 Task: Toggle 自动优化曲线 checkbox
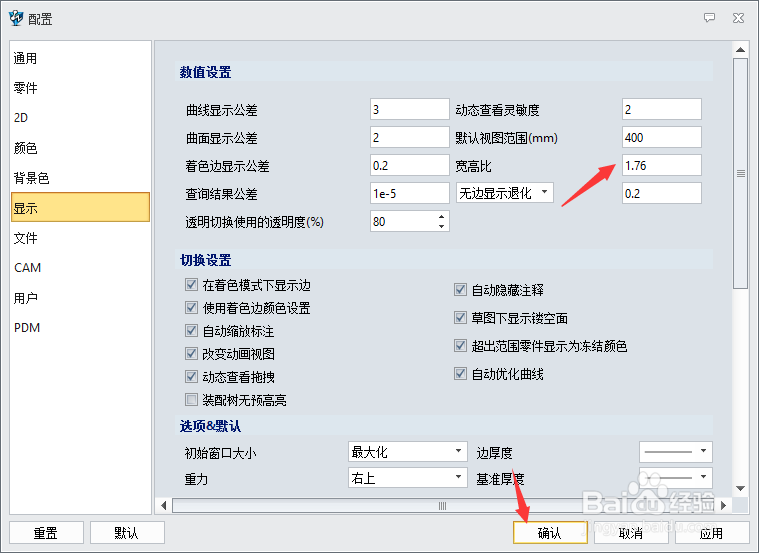point(460,374)
